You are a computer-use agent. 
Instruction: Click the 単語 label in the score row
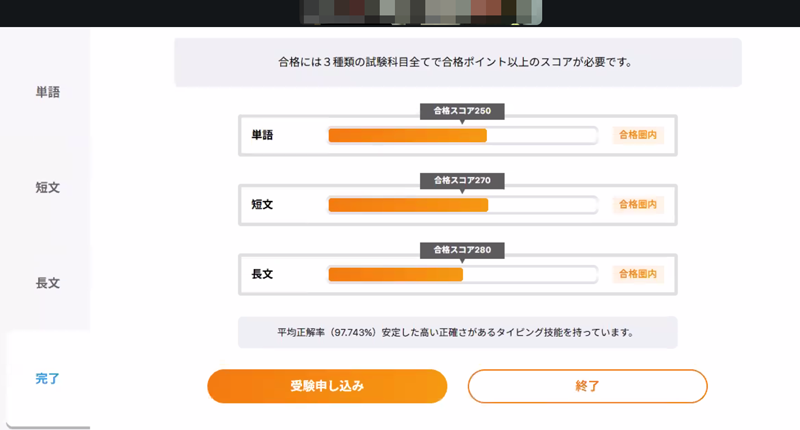[x=262, y=135]
